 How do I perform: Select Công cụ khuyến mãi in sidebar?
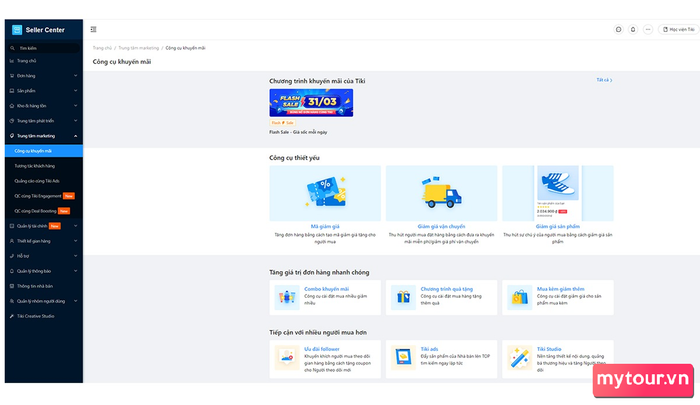44,151
